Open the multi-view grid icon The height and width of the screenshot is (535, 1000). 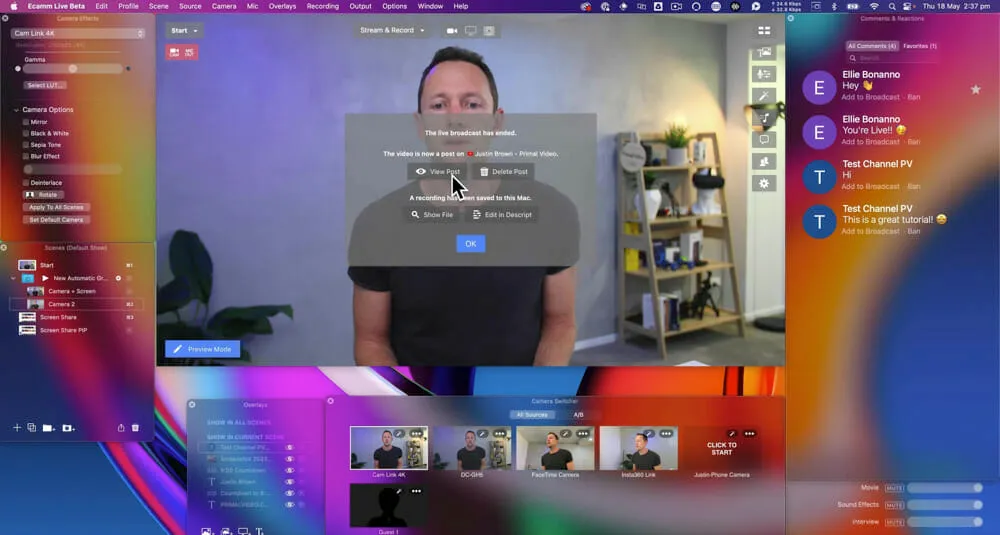click(765, 31)
